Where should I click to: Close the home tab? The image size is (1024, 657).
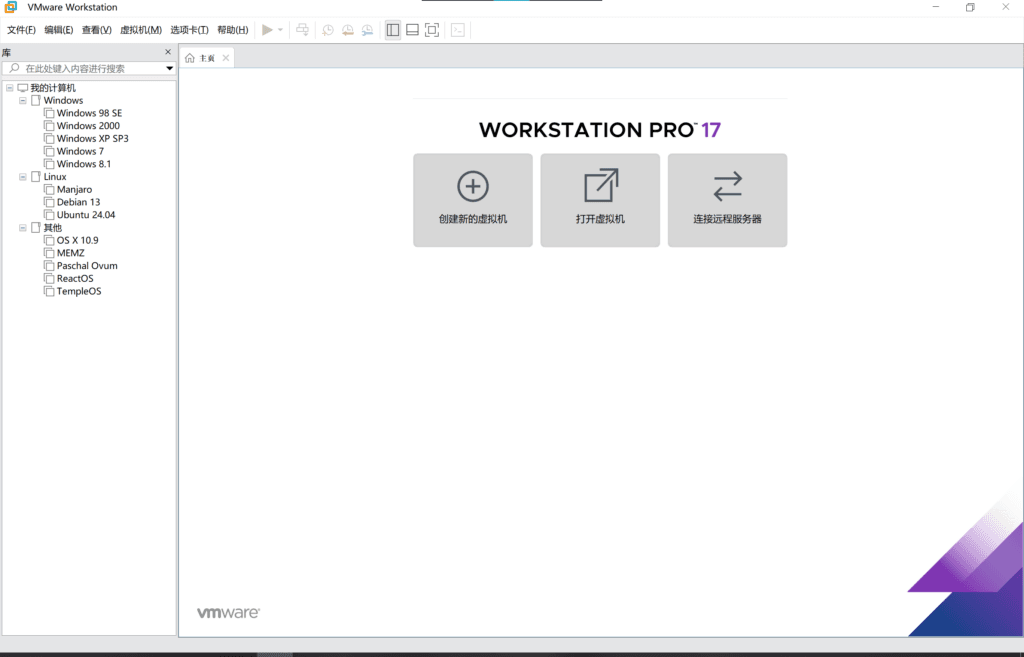pyautogui.click(x=225, y=58)
